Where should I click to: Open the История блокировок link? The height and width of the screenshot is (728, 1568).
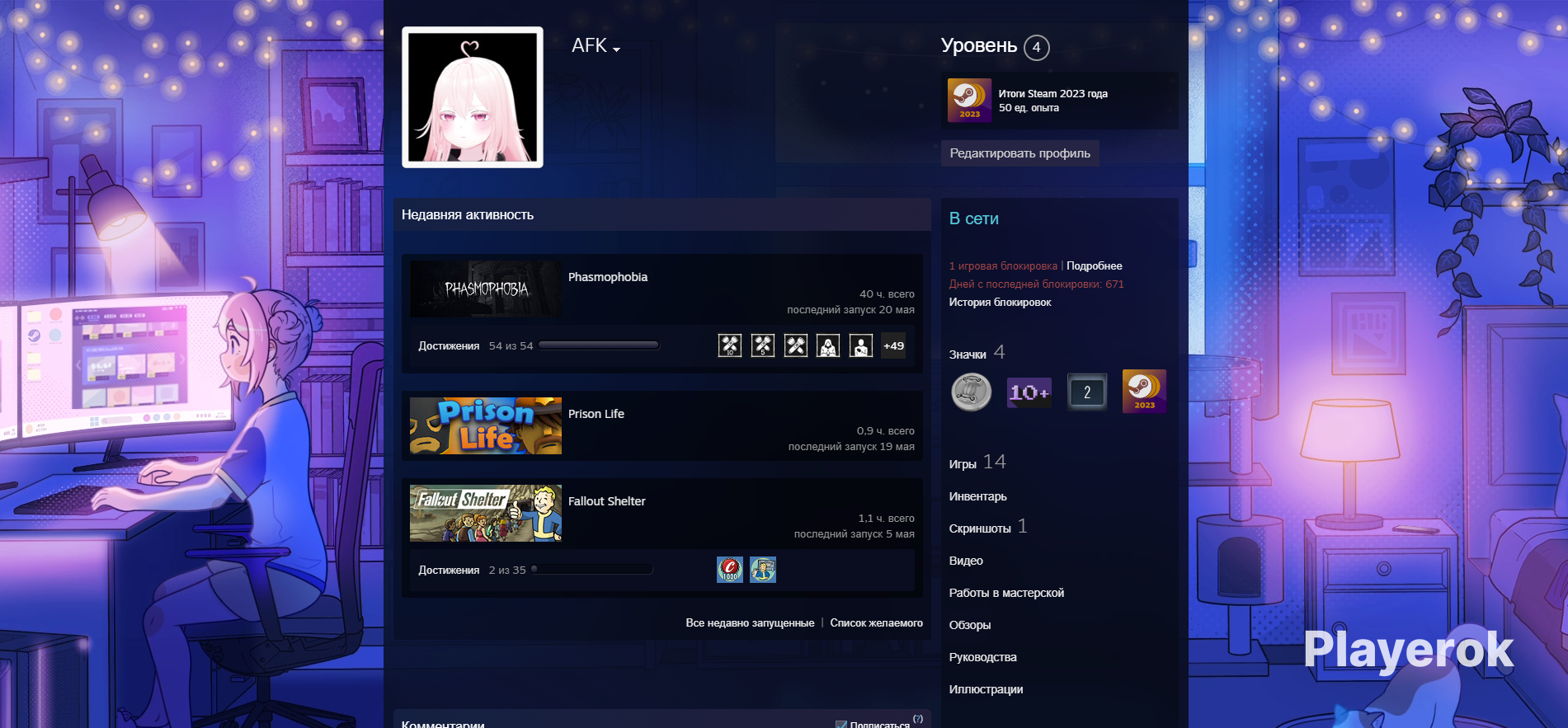click(1001, 302)
